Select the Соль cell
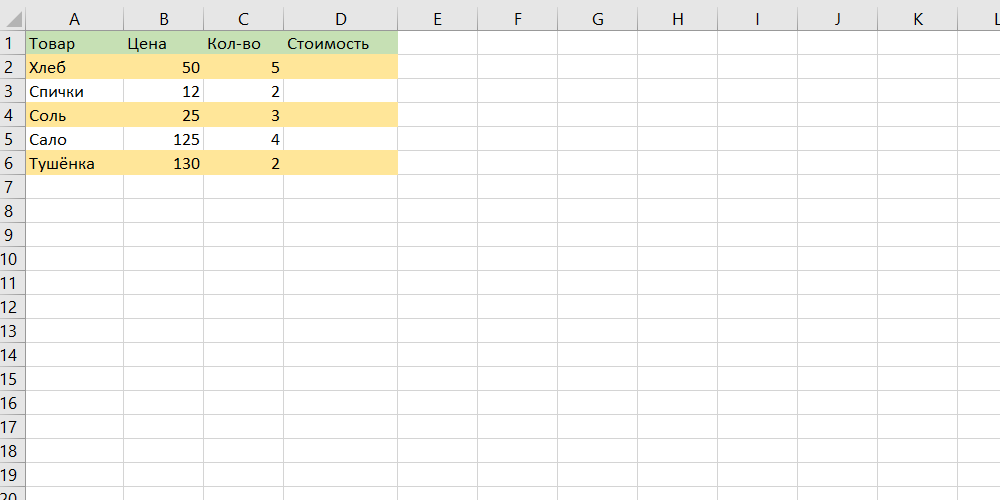The image size is (1000, 500). coord(75,115)
